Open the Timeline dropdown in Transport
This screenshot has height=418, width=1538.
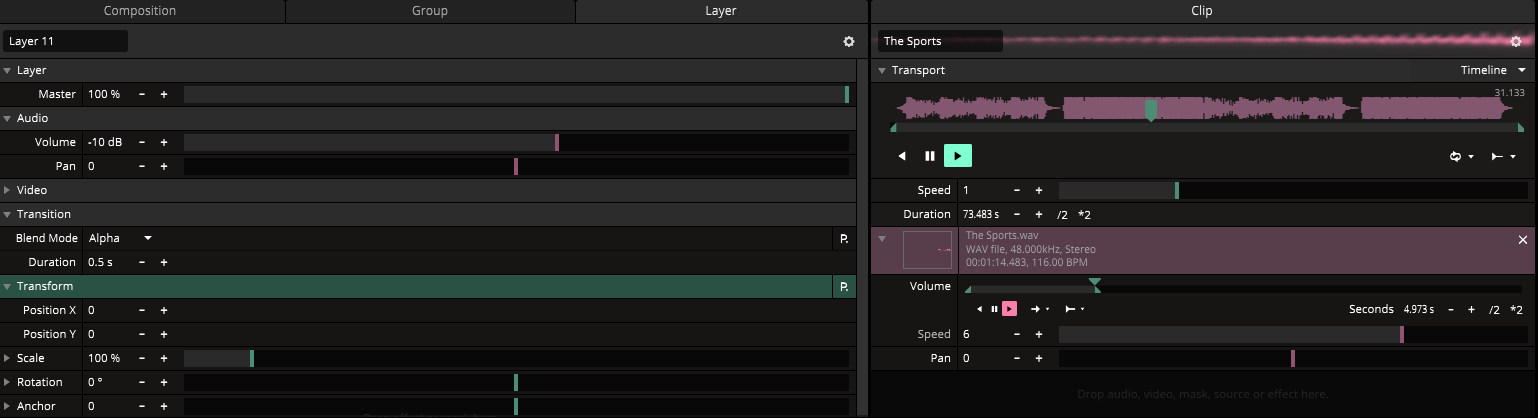[1494, 70]
